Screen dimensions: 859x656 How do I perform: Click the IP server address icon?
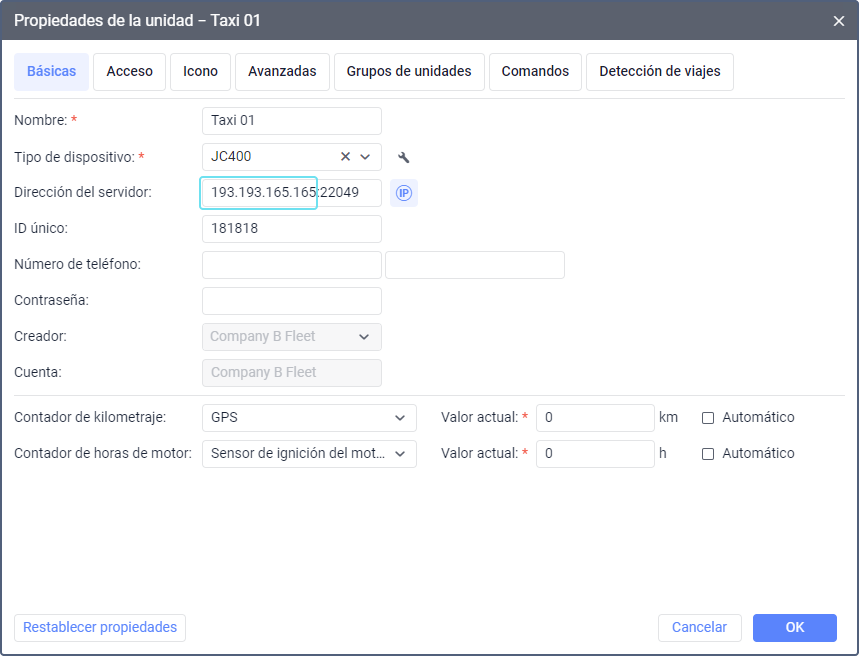pyautogui.click(x=404, y=193)
